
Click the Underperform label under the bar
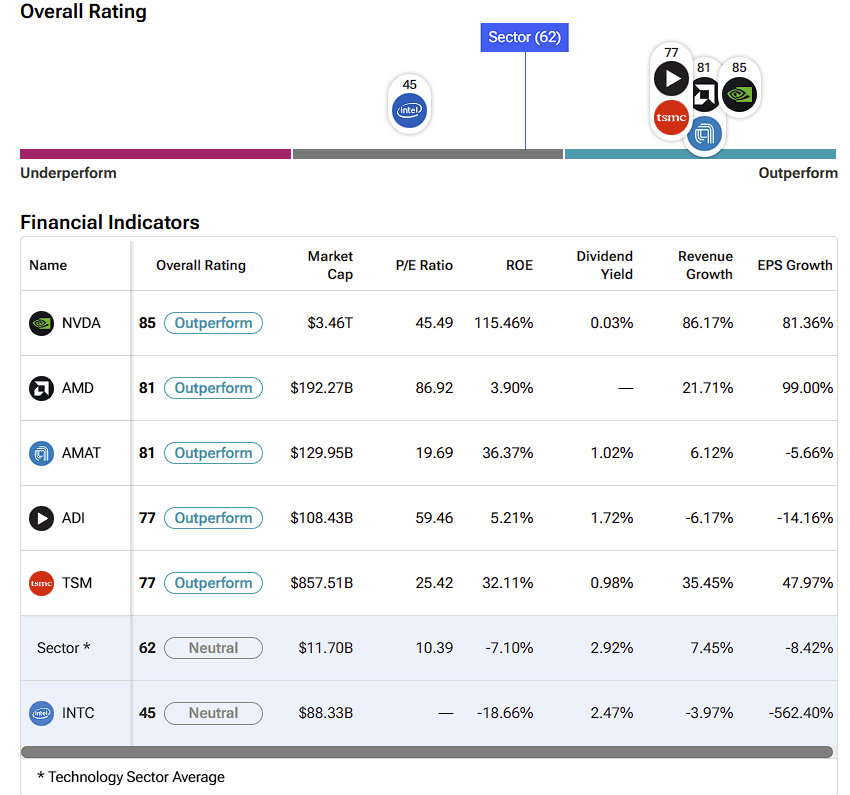(x=68, y=173)
